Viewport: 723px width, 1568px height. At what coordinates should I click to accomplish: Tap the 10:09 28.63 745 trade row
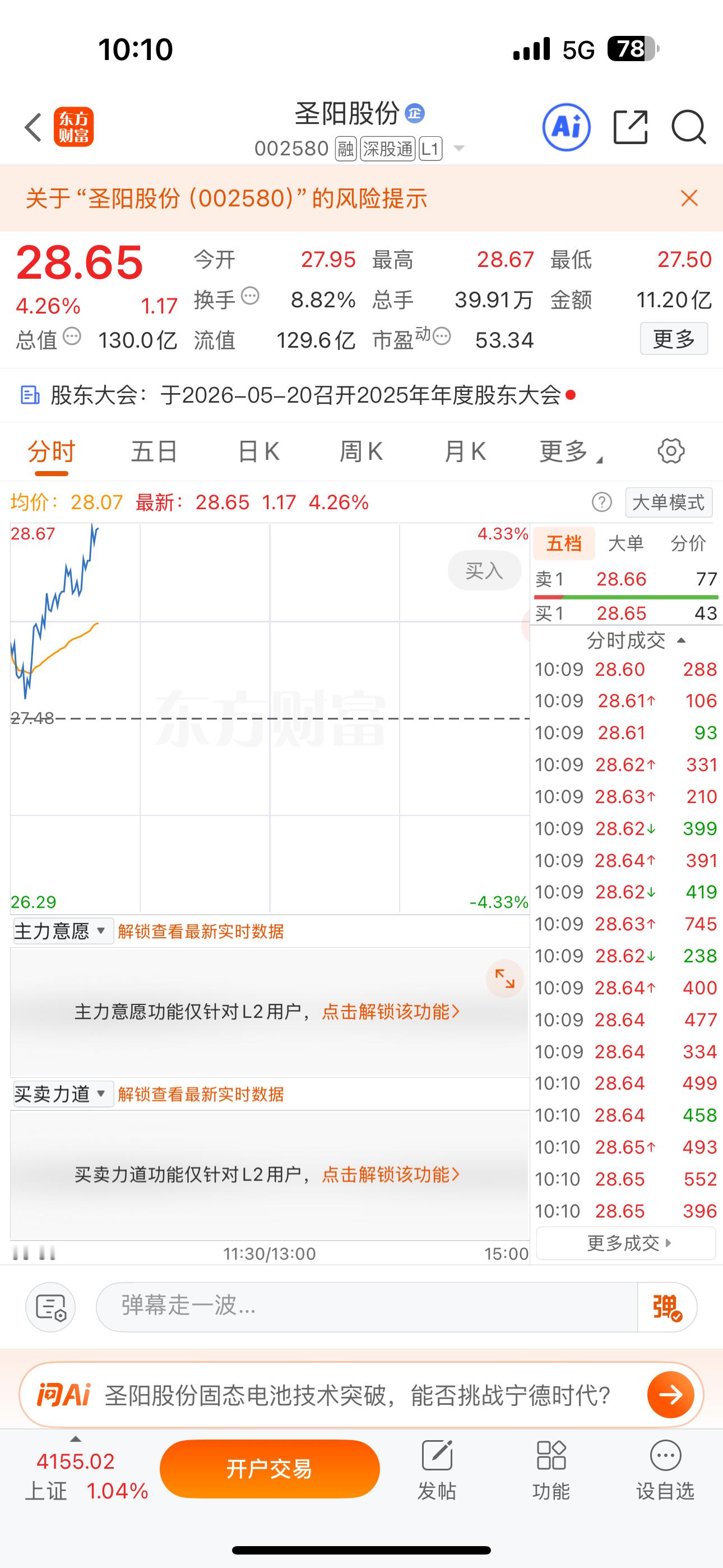click(x=625, y=924)
